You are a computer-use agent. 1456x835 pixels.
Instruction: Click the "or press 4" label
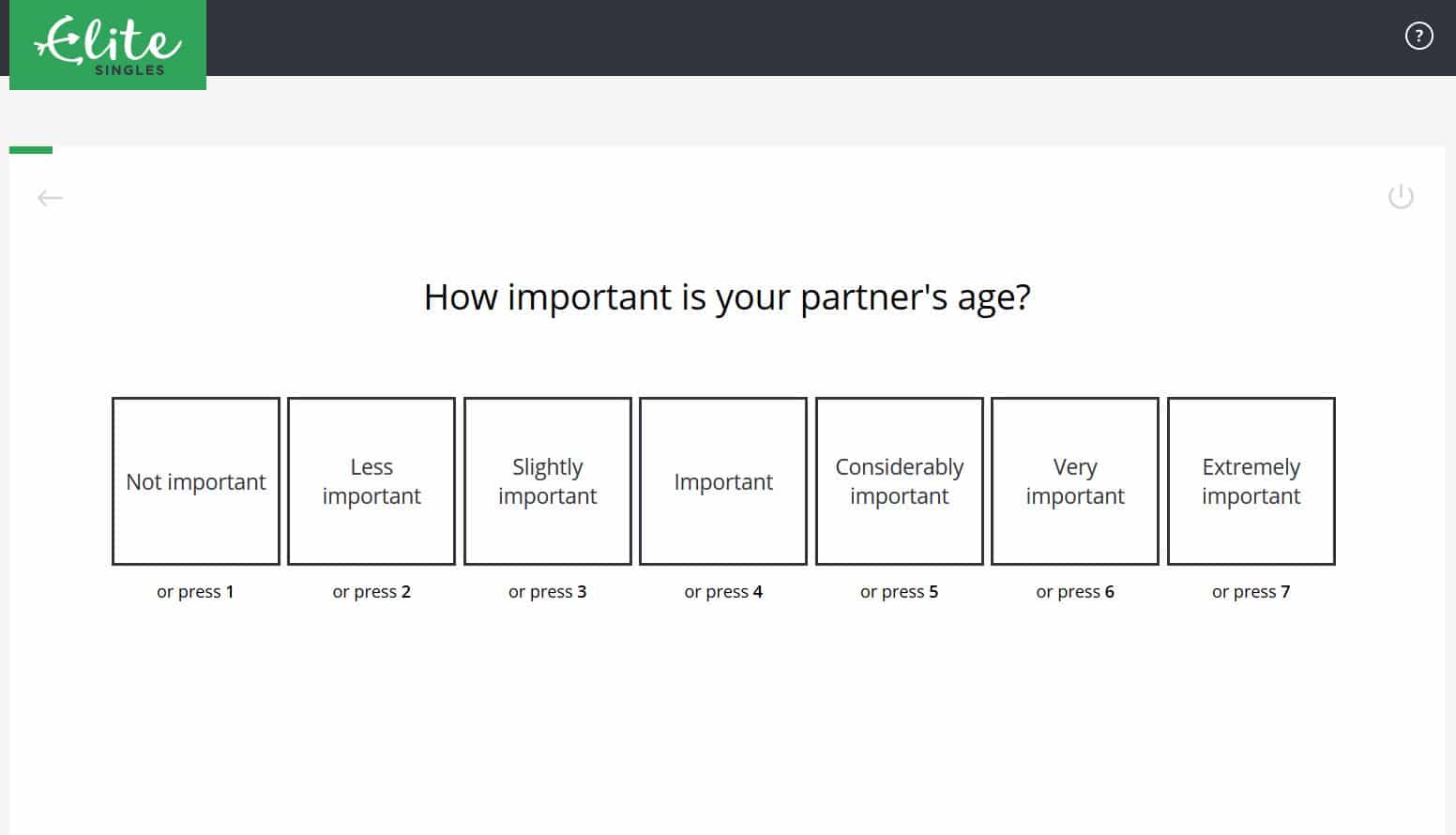pos(723,592)
